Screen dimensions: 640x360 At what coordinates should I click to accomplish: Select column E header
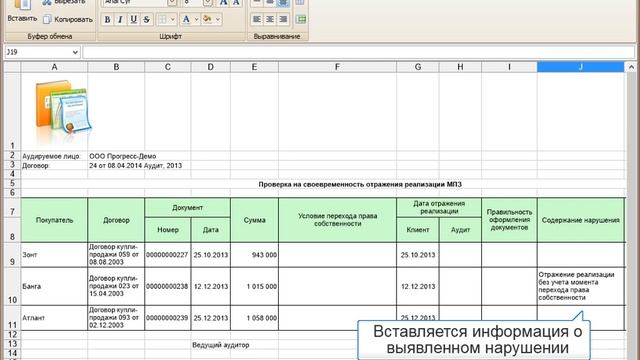pyautogui.click(x=254, y=67)
